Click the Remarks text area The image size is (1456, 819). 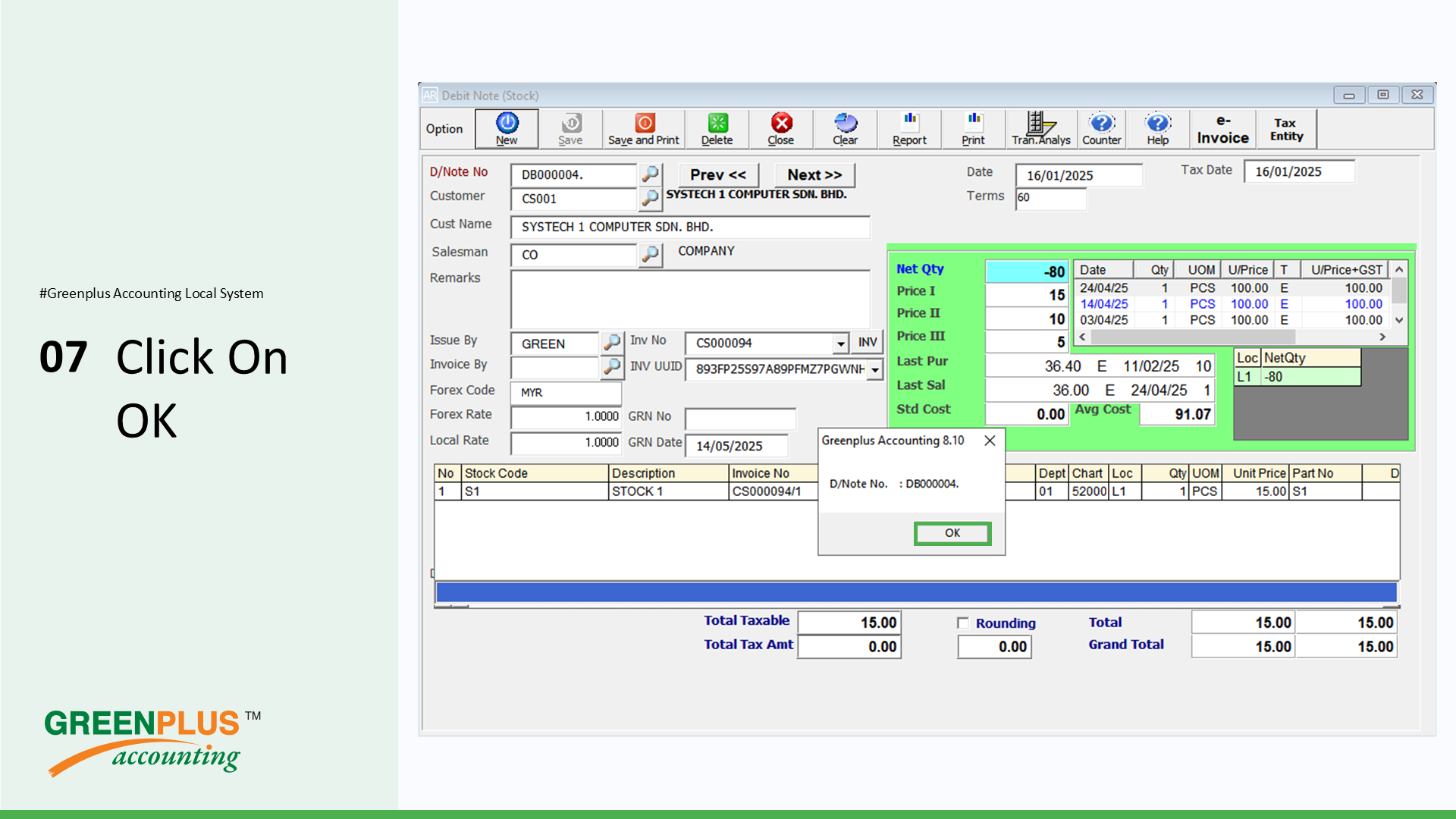(690, 299)
